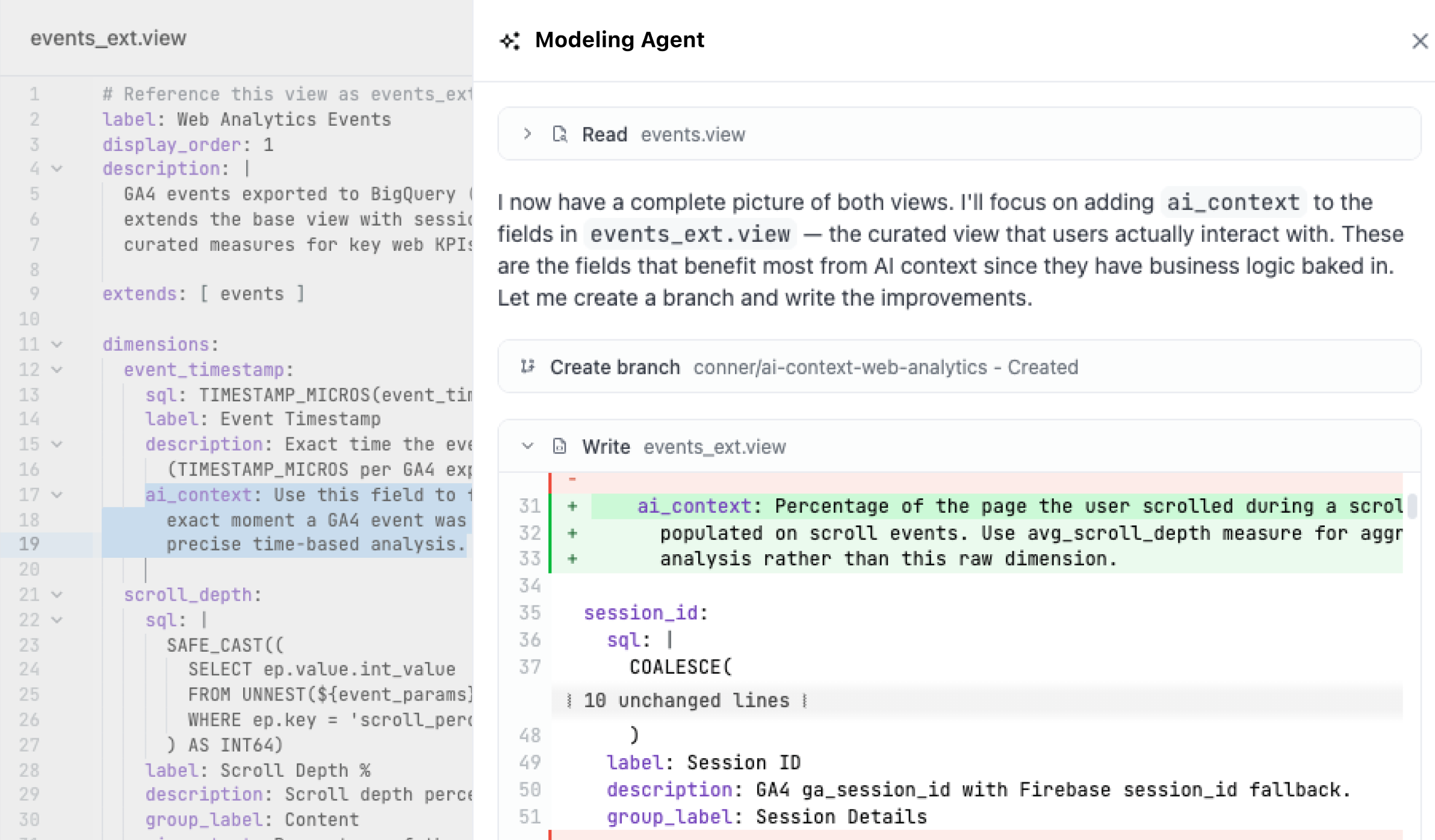Click the file-preview icon beside Read events.view
This screenshot has width=1435, height=840.
coord(560,134)
